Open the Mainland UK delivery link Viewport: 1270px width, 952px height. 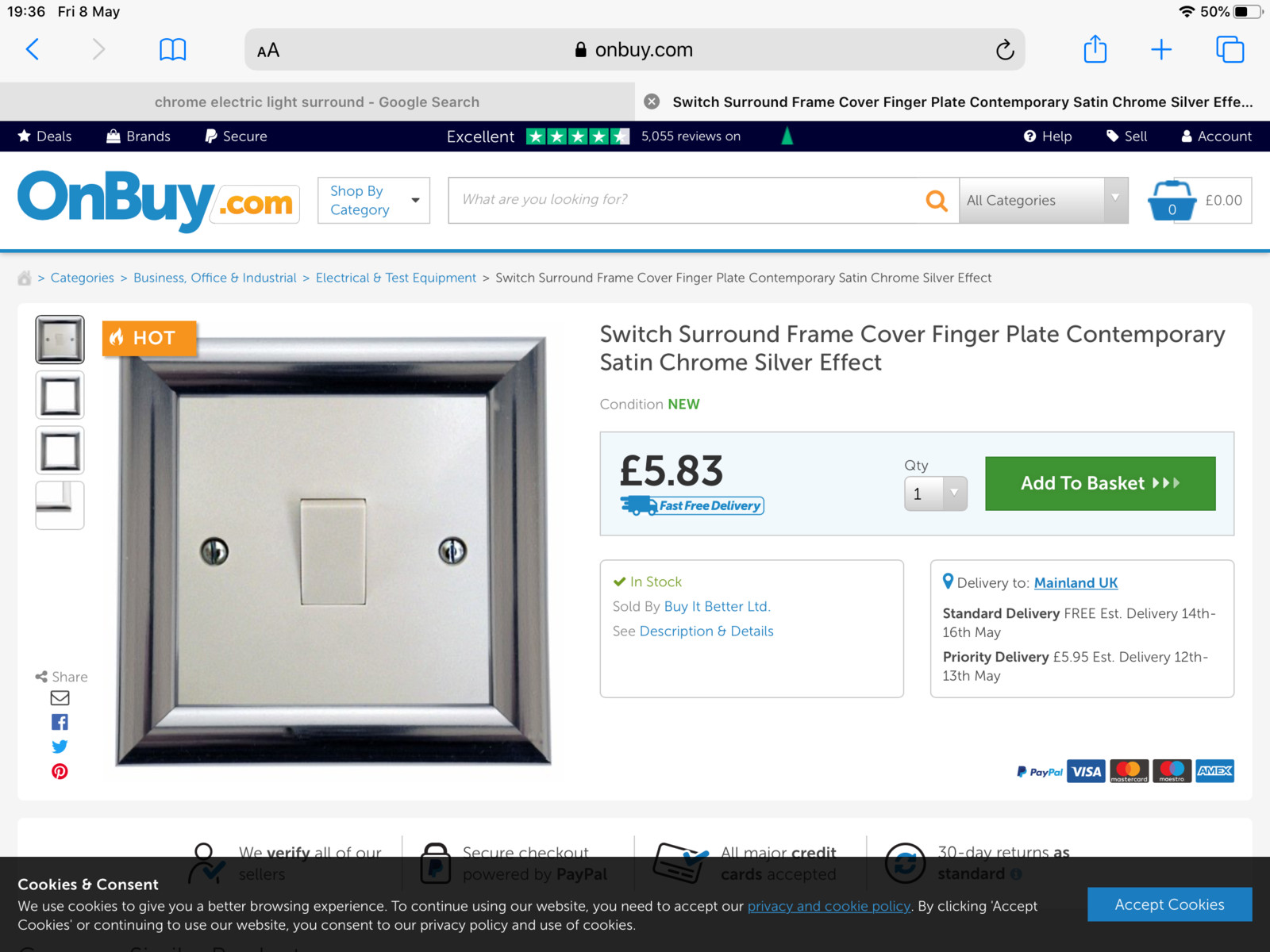[x=1076, y=583]
